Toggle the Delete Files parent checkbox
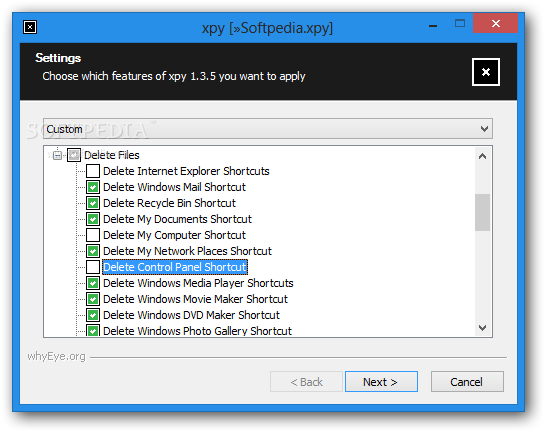Viewport: 545px width, 432px height. tap(74, 155)
